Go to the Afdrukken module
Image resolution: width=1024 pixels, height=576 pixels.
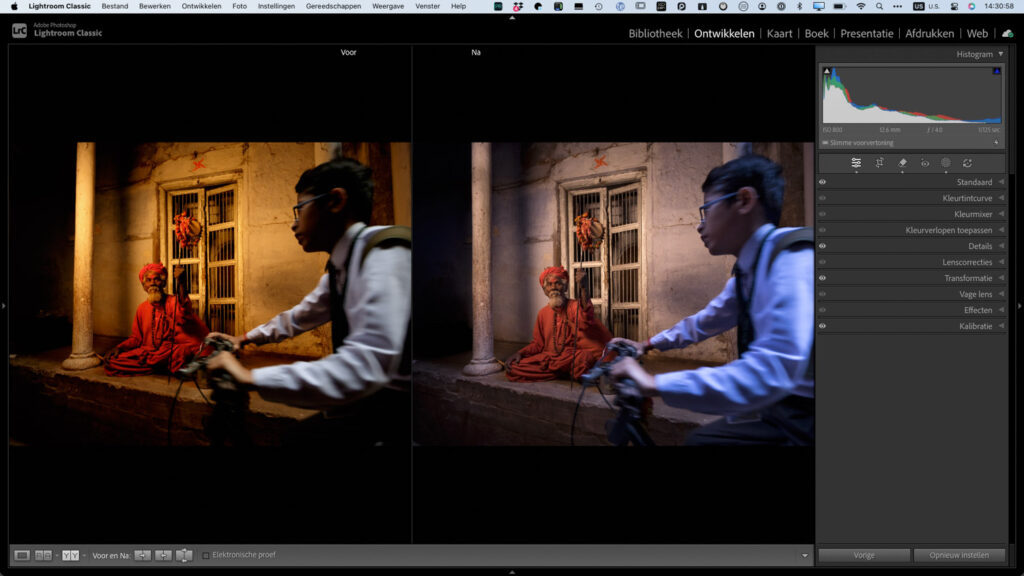tap(929, 33)
